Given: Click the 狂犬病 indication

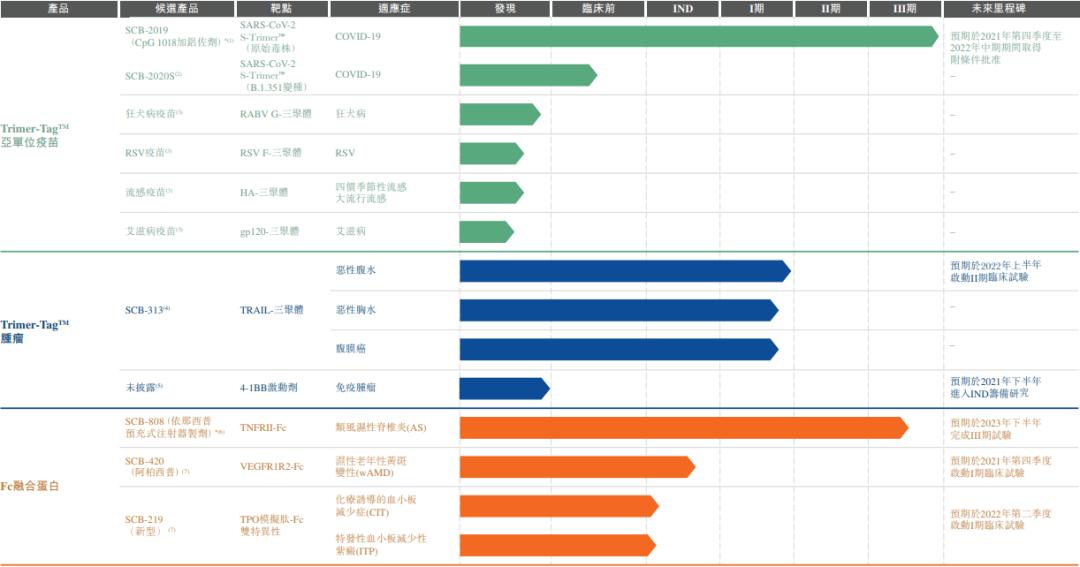Looking at the screenshot, I should [351, 114].
